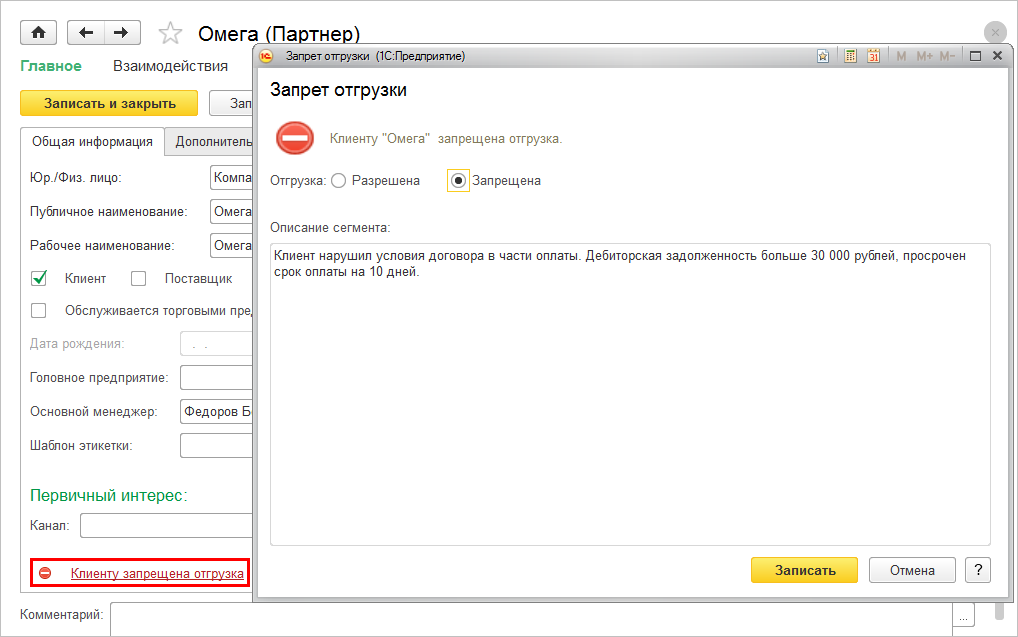Click the Home icon button
This screenshot has height=637, width=1018.
point(39,32)
